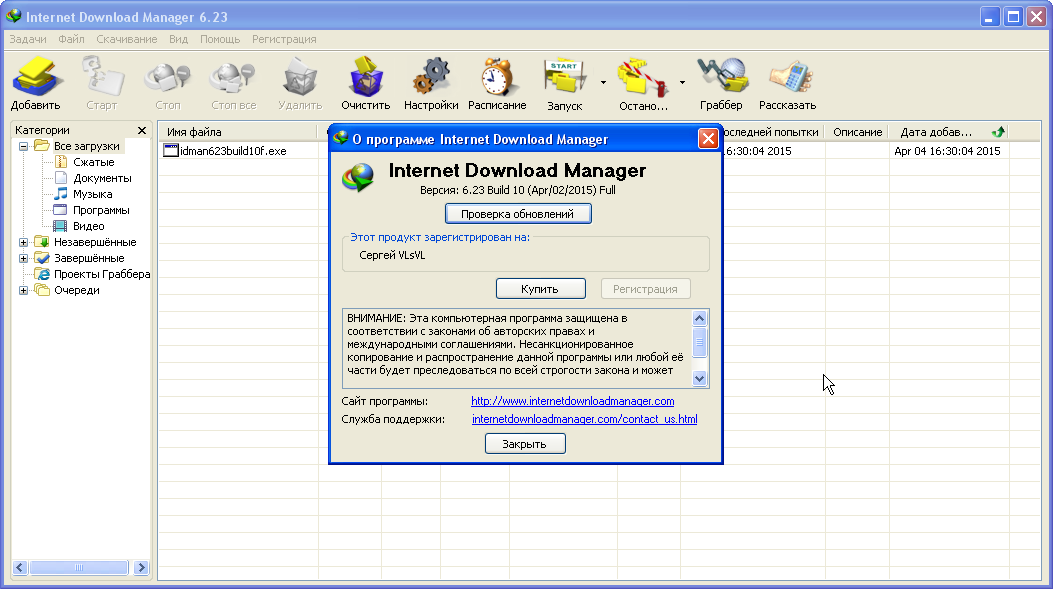Viewport: 1053px width, 589px height.
Task: Open Настройки gear icon in toolbar
Action: point(430,76)
